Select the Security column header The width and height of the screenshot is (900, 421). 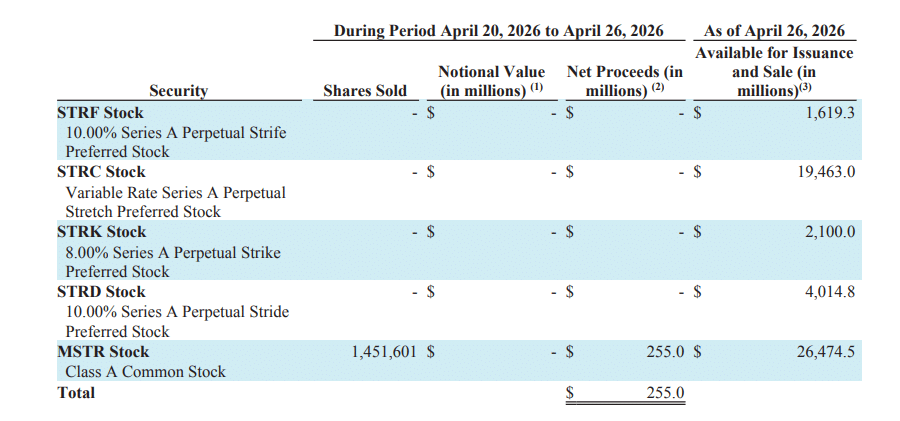pyautogui.click(x=178, y=91)
